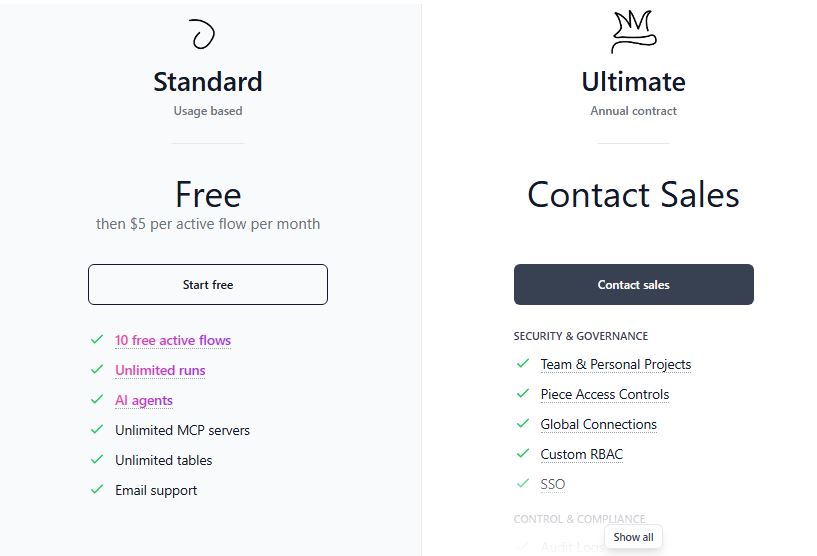Click the Global Connections feature
817x556 pixels.
[599, 424]
